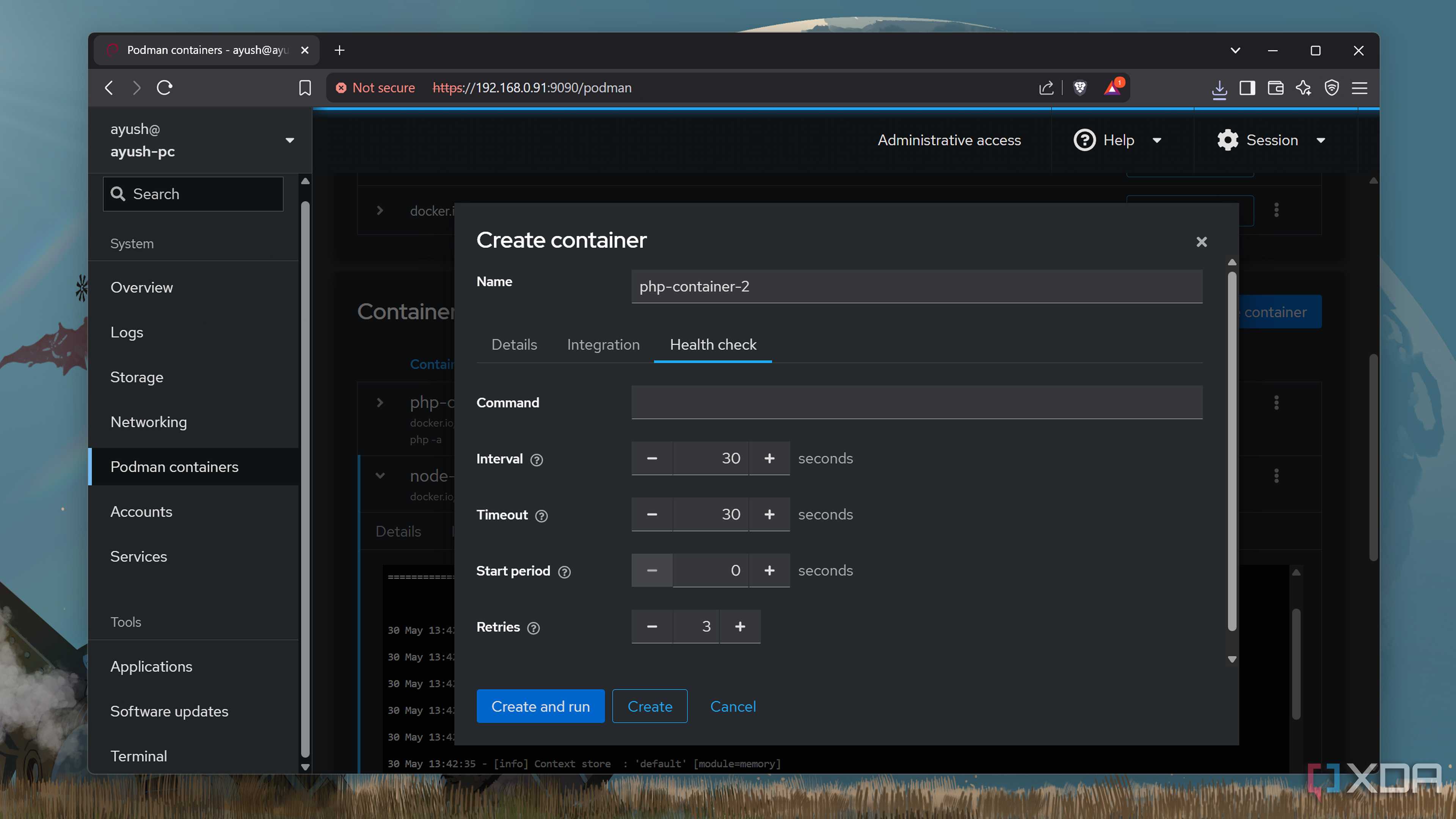Image resolution: width=1456 pixels, height=819 pixels.
Task: Click the Start period number field
Action: coord(711,570)
